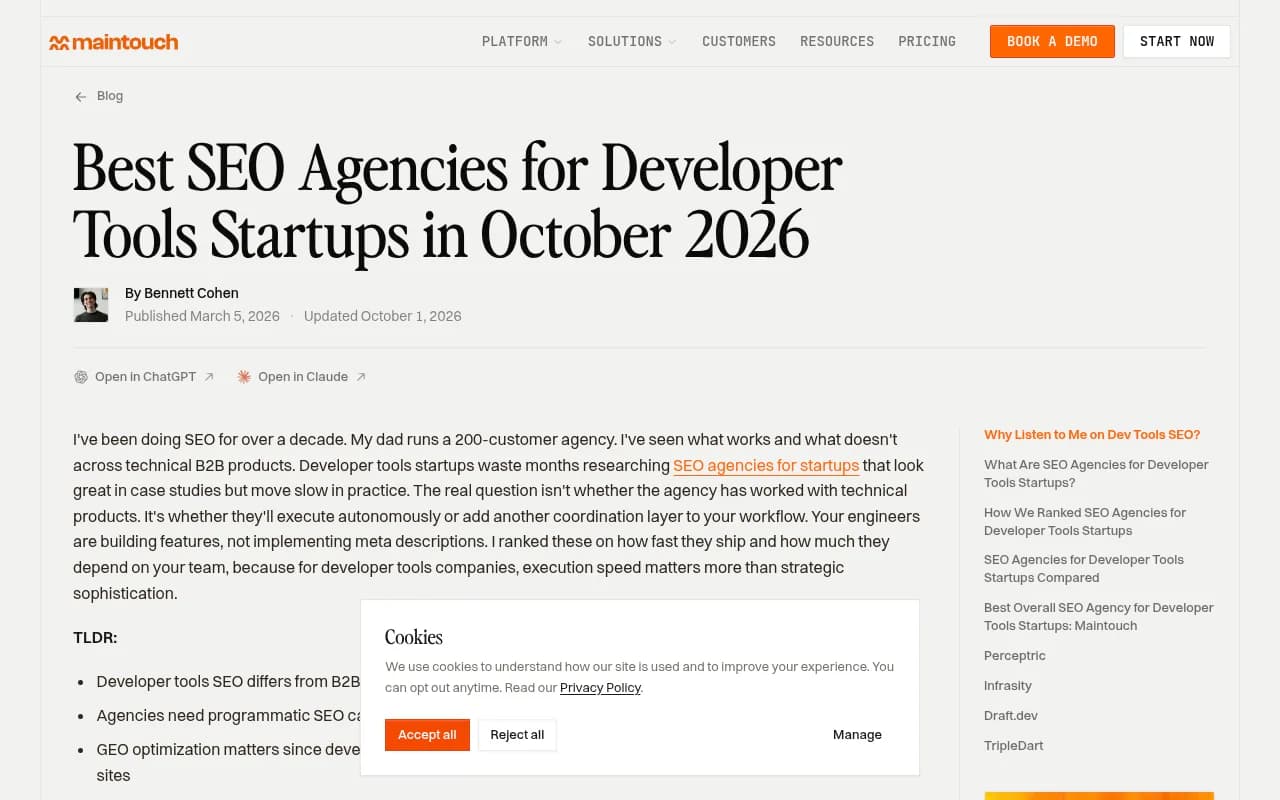Click the Book a Demo button
The width and height of the screenshot is (1280, 800).
click(1052, 41)
